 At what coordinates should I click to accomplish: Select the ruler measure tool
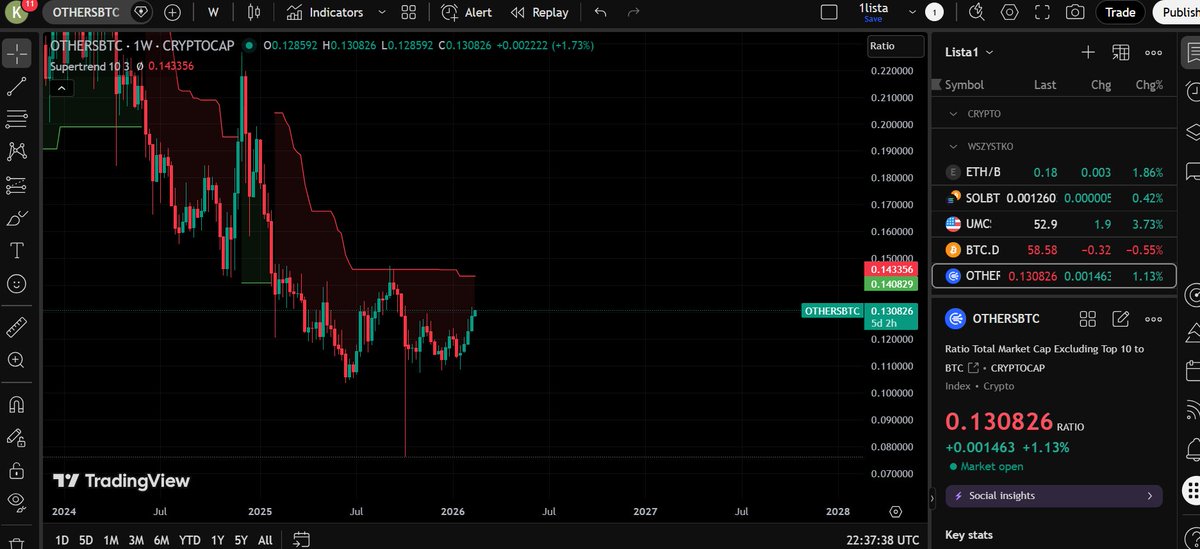[17, 327]
